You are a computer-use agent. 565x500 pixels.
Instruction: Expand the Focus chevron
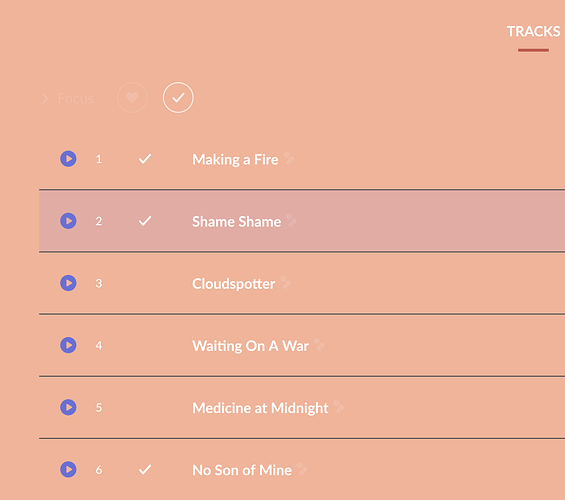45,98
